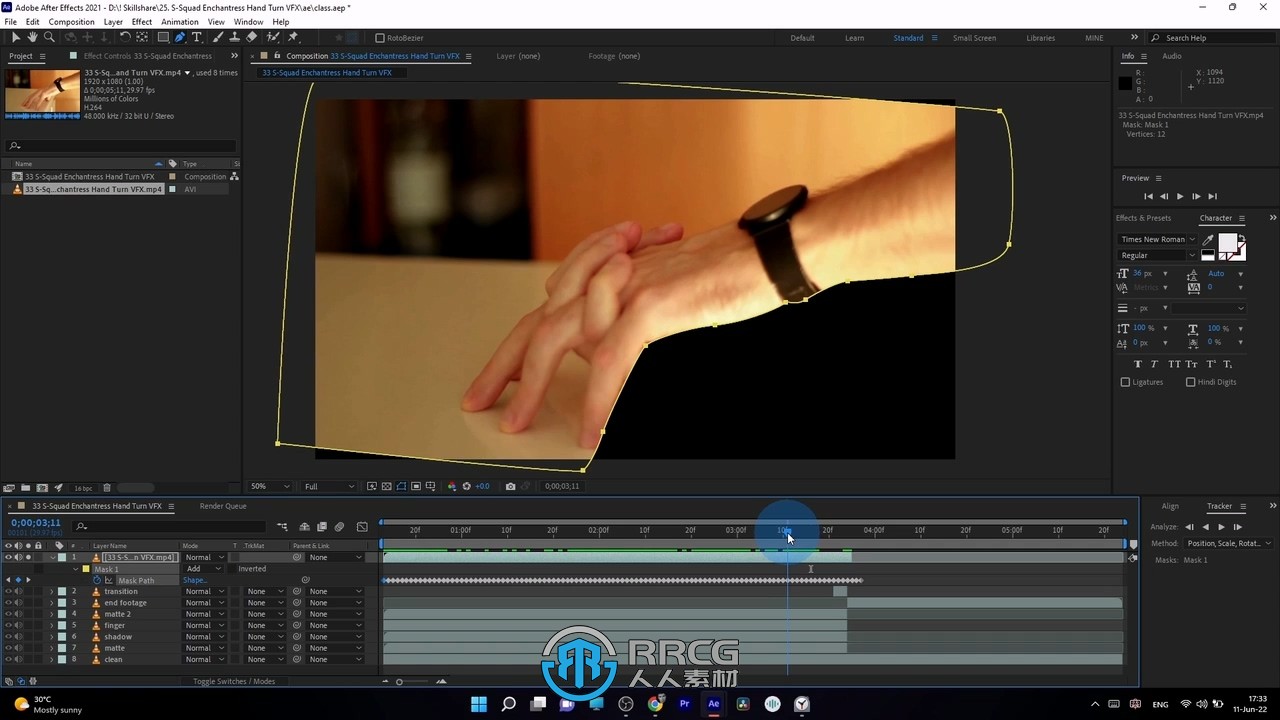Screen dimensions: 1280x720
Task: Click the viewer snapshot camera icon
Action: (x=511, y=486)
